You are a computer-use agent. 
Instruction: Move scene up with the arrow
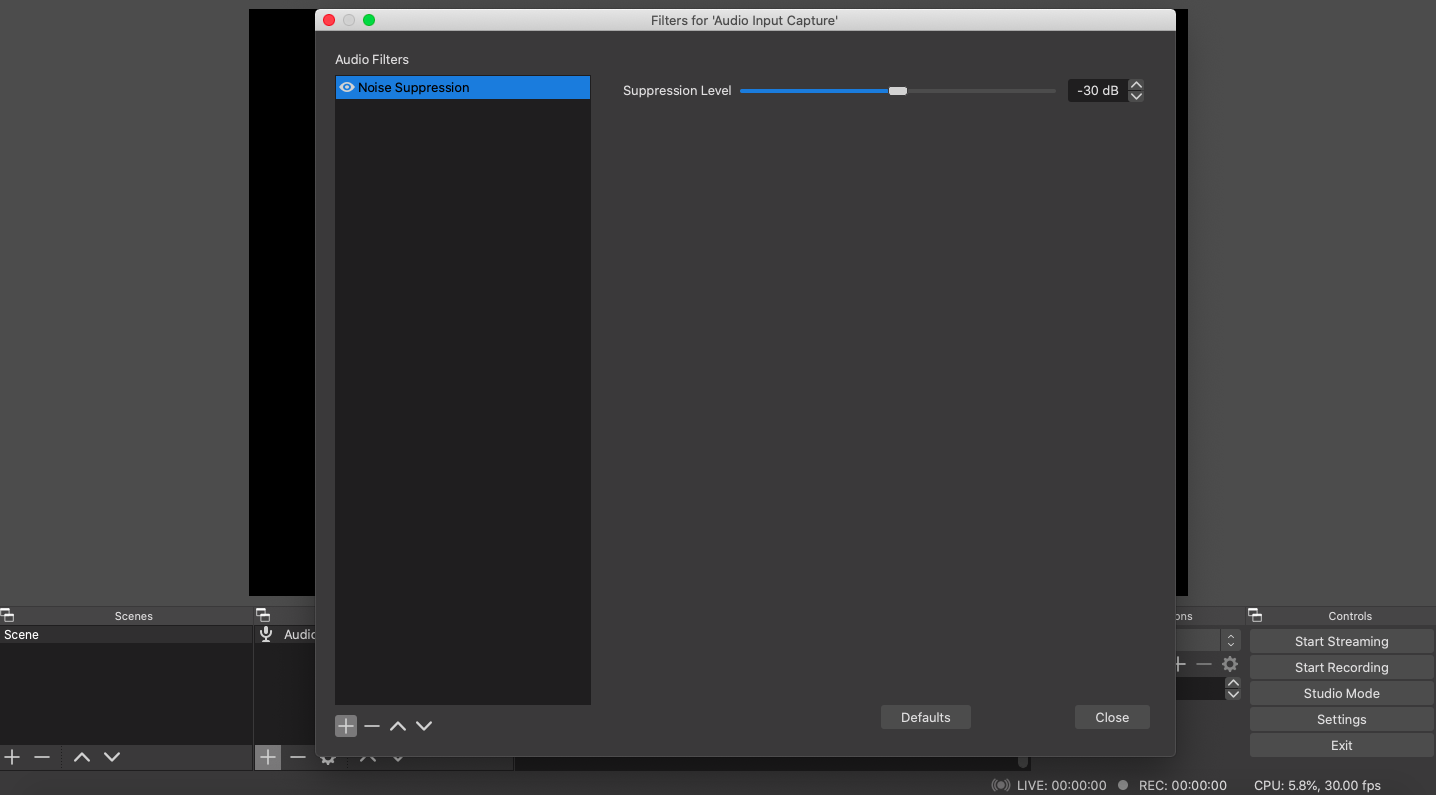(x=82, y=757)
